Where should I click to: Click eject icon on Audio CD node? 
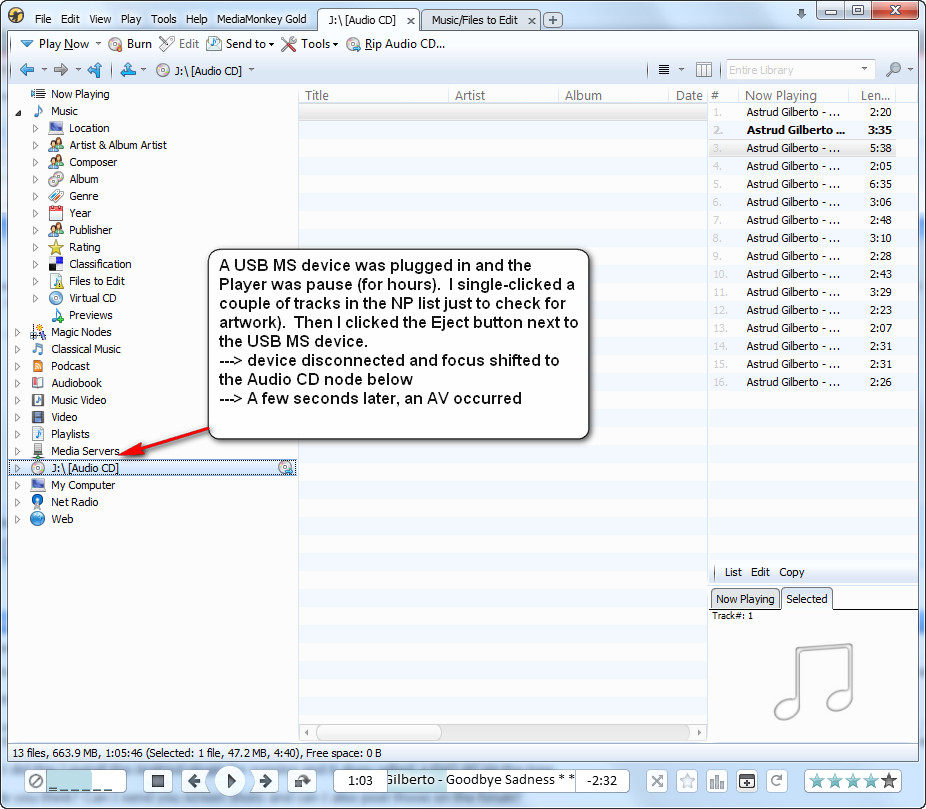286,468
